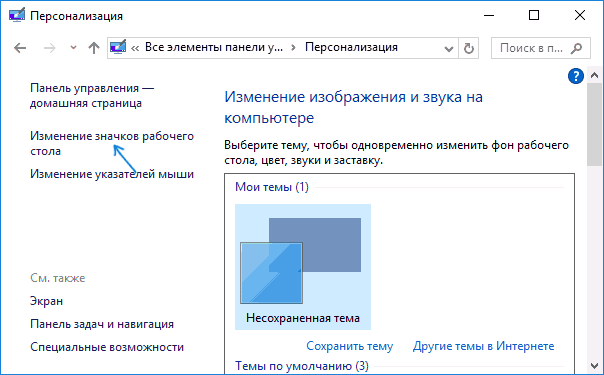Image resolution: width=604 pixels, height=375 pixels.
Task: Open Панель управления — домашняя страница link
Action: [92, 95]
